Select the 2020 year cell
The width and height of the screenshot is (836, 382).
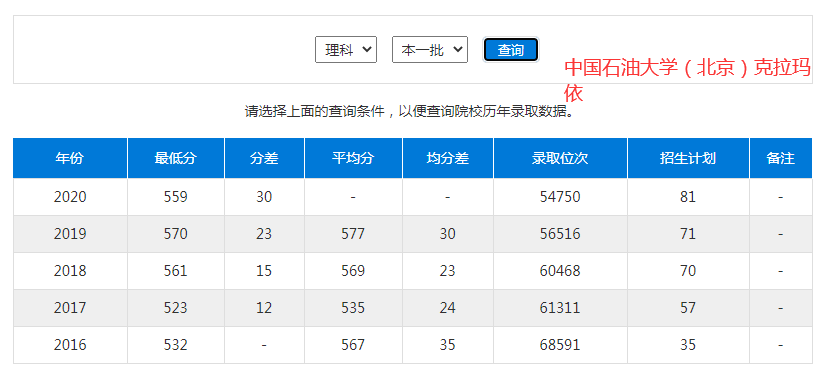click(x=70, y=197)
